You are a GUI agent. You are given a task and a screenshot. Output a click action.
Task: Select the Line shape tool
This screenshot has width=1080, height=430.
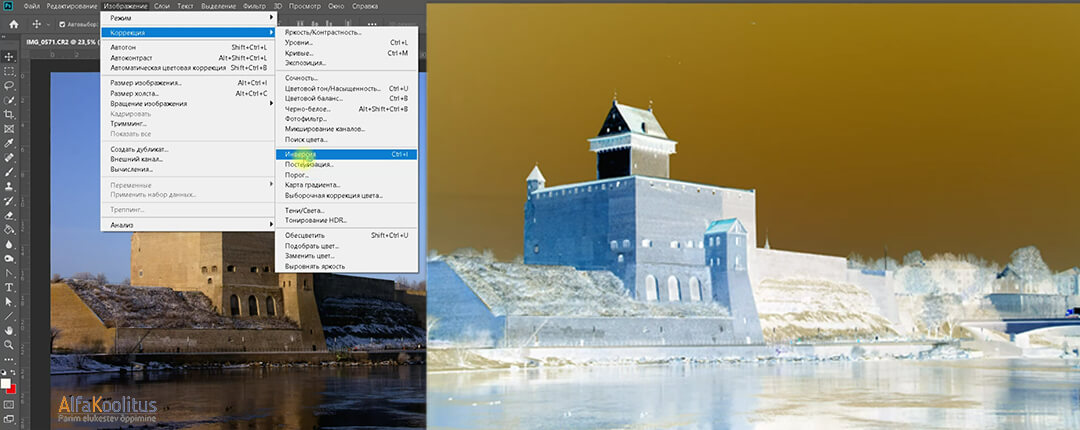coord(9,316)
